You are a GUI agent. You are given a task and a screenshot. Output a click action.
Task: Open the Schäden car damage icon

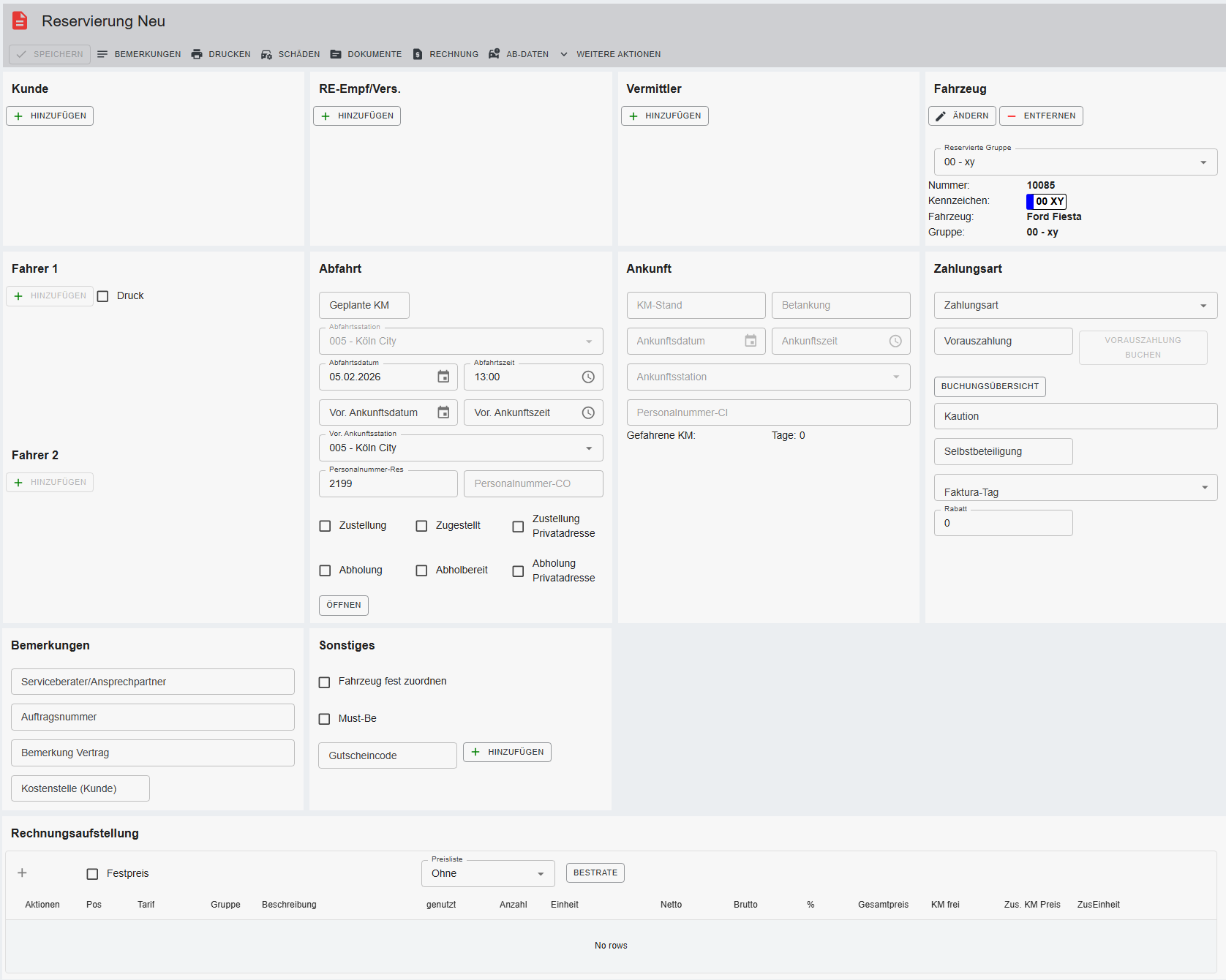(x=266, y=54)
